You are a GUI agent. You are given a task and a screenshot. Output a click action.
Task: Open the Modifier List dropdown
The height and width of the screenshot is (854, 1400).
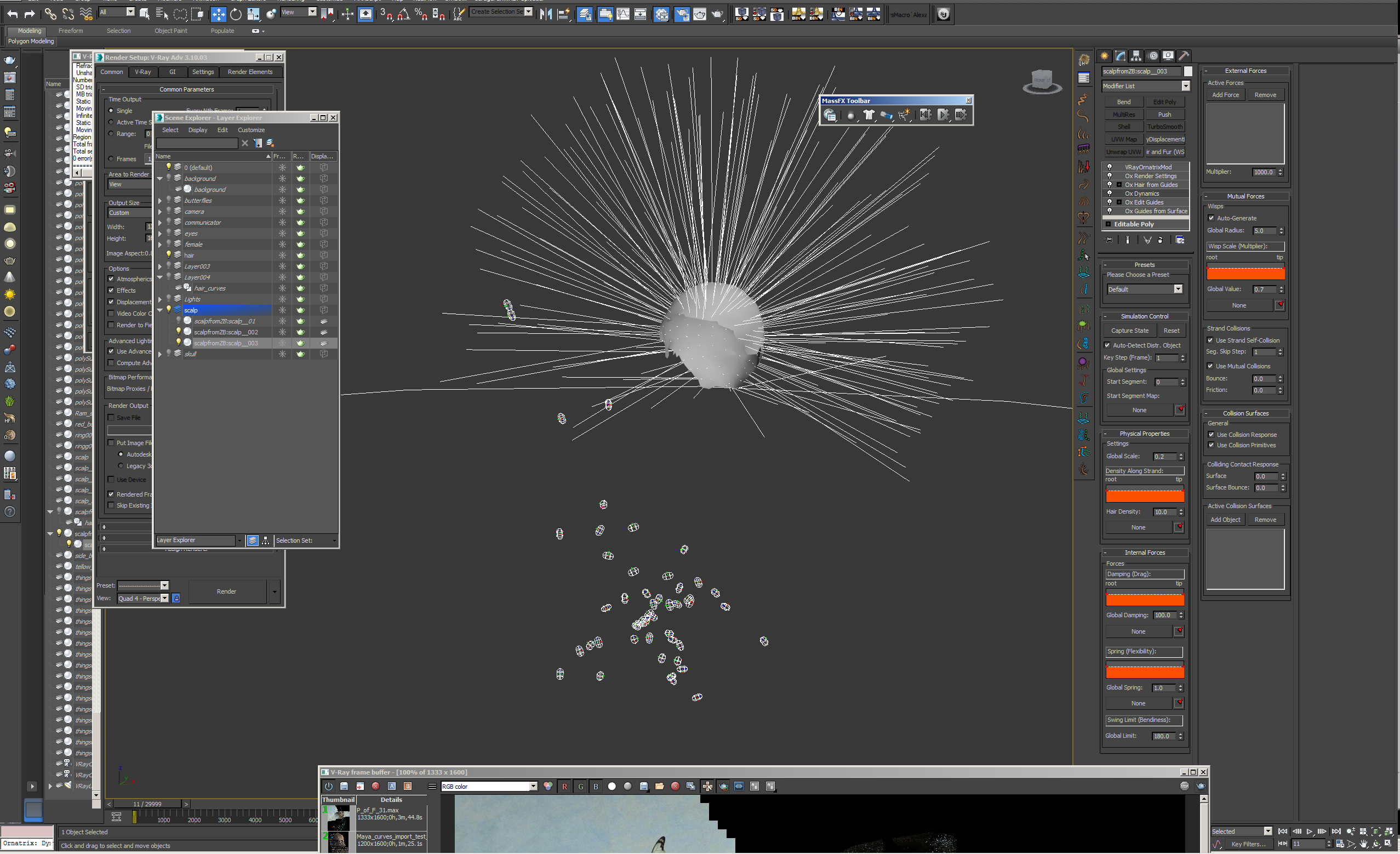(x=1185, y=87)
